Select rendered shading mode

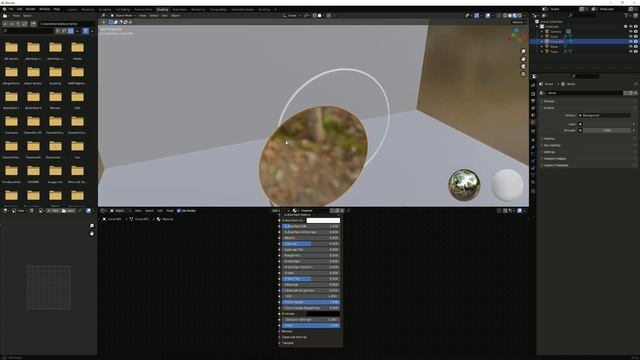pyautogui.click(x=520, y=16)
